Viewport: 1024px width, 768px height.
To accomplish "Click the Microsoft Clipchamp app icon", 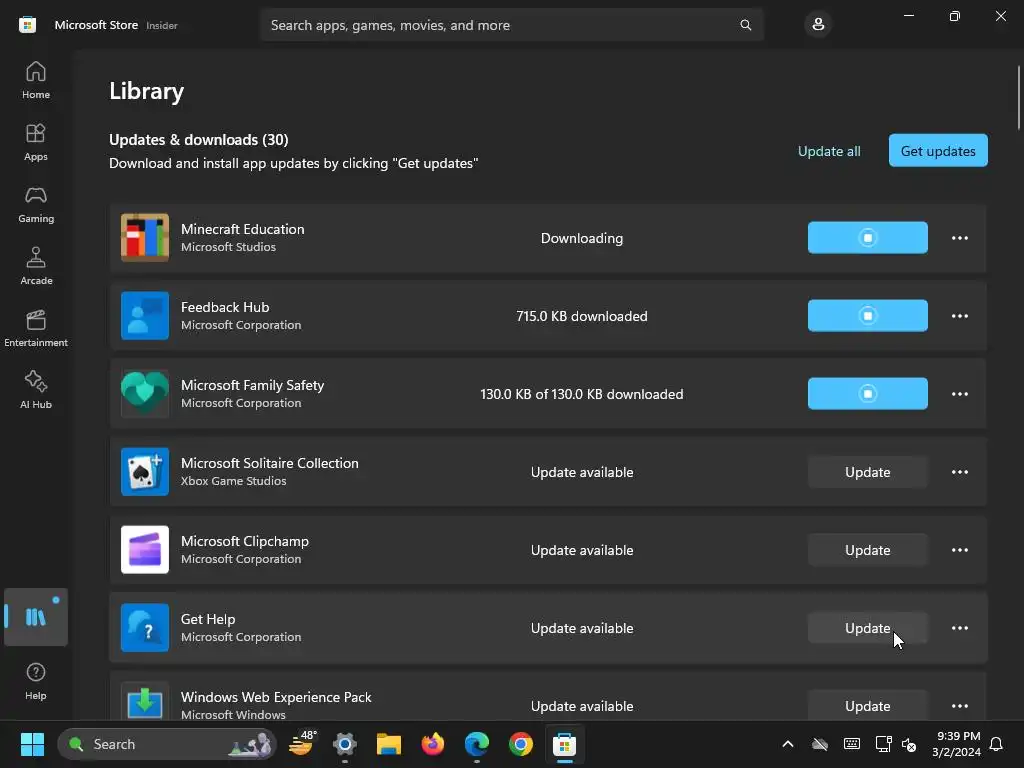I will [145, 549].
